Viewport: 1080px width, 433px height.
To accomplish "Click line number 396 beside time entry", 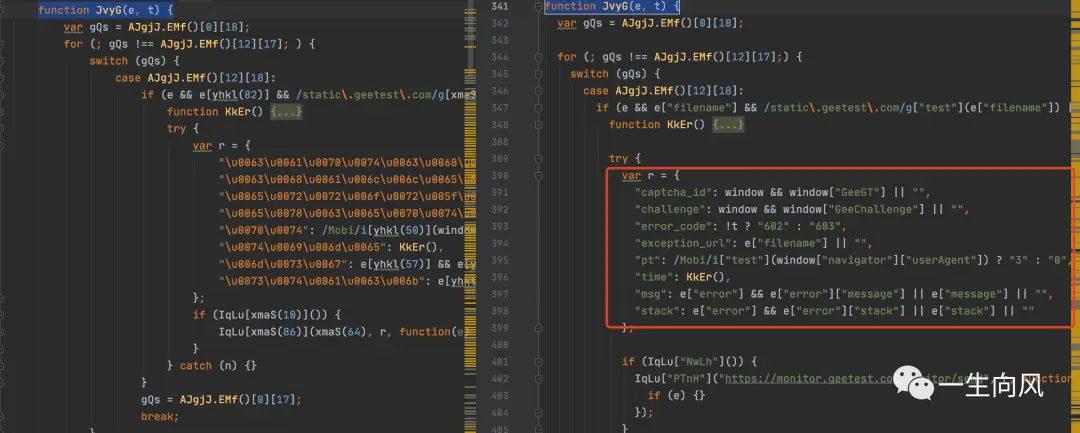I will 498,277.
